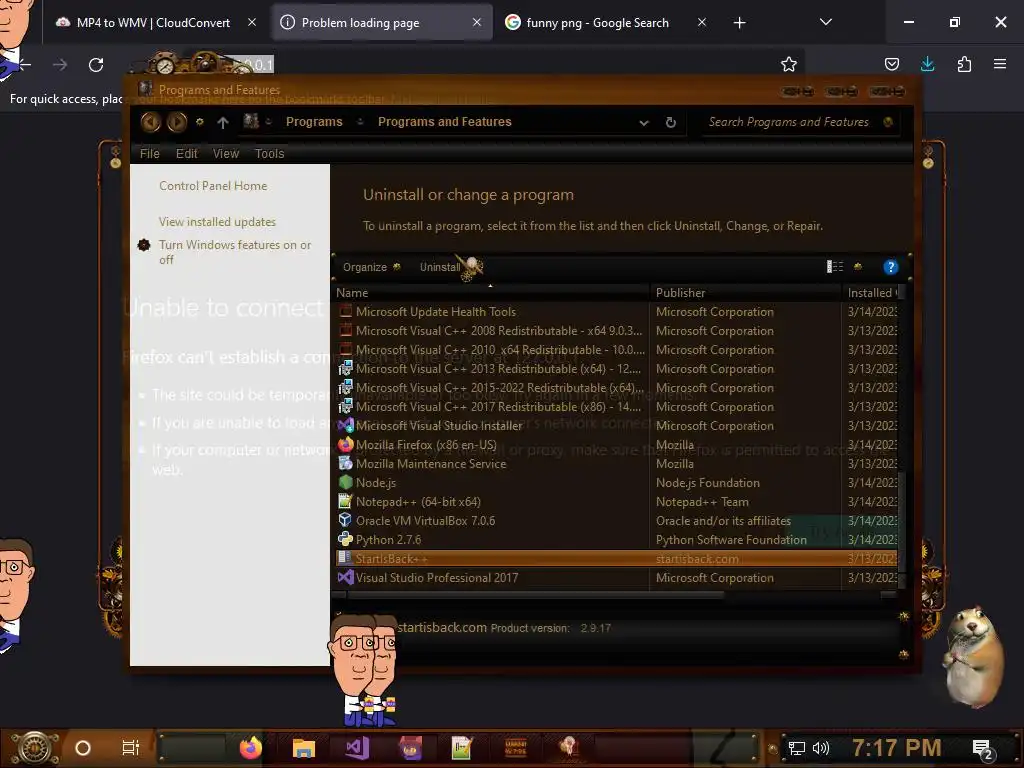Select Visual C++ 2010 x64 Redistributable row
This screenshot has height=768, width=1024.
click(616, 350)
